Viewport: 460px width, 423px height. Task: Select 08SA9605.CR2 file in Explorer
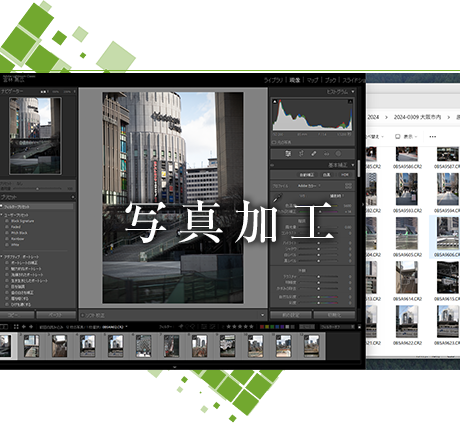[x=407, y=237]
